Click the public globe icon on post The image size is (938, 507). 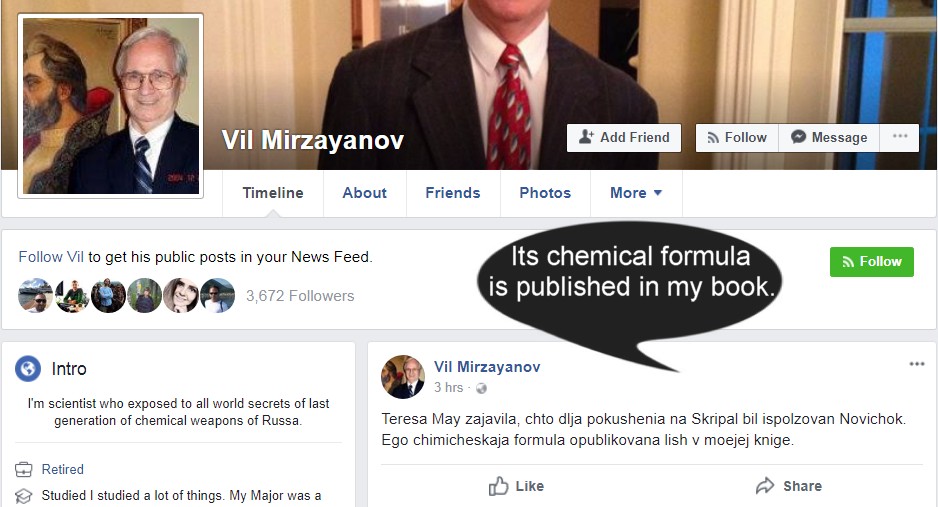click(x=482, y=389)
